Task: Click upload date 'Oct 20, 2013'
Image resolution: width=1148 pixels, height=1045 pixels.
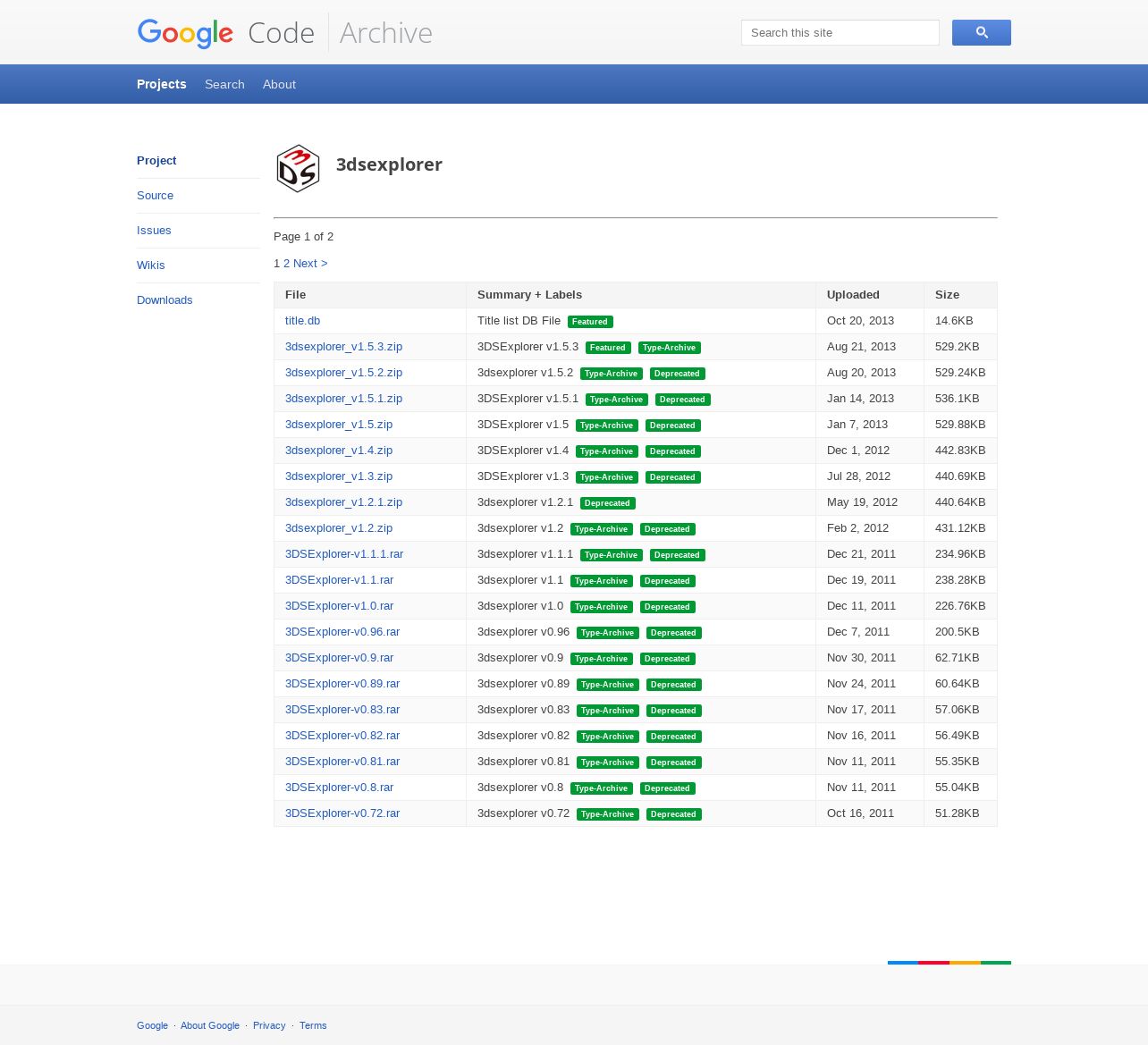Action: (x=860, y=321)
